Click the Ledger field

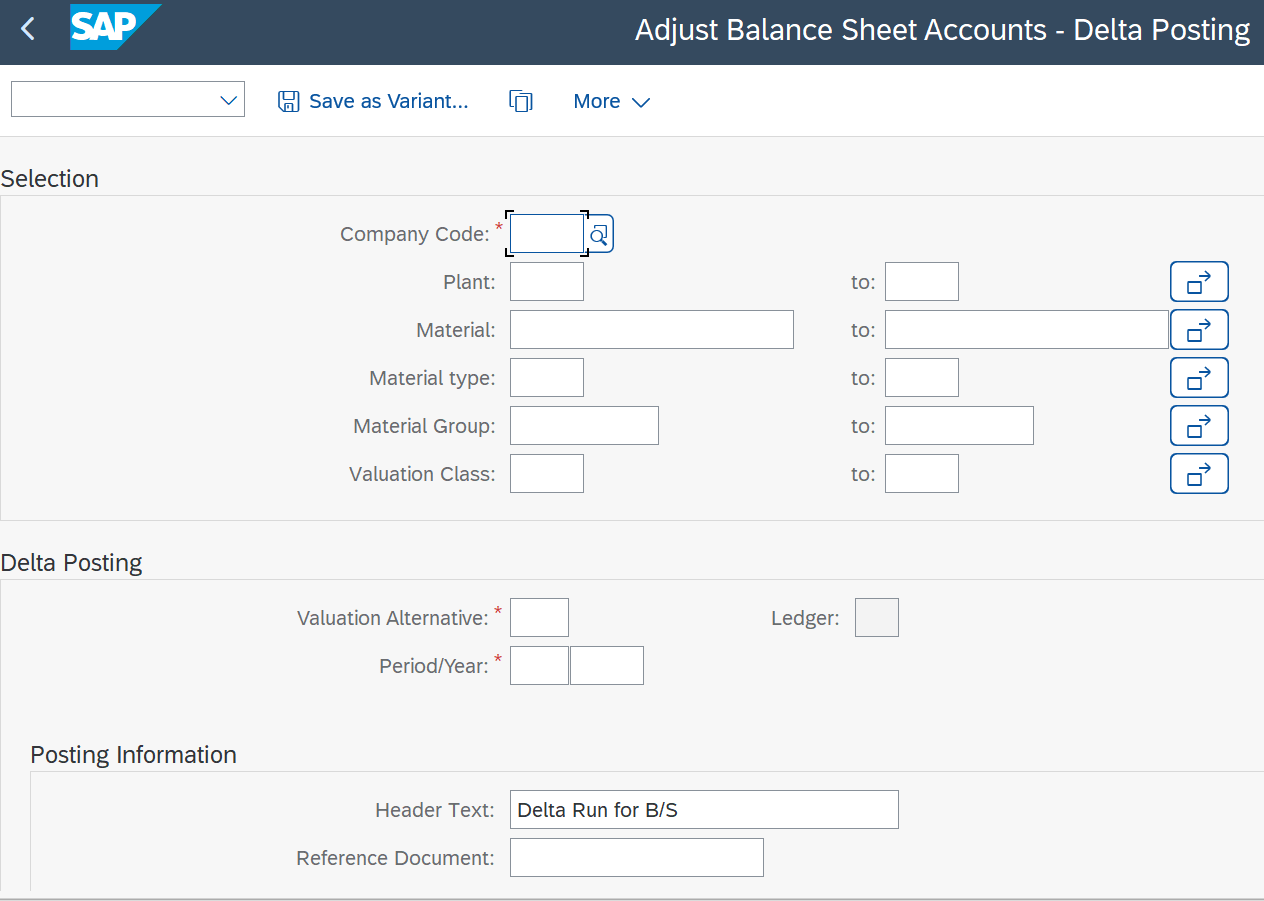pyautogui.click(x=876, y=617)
